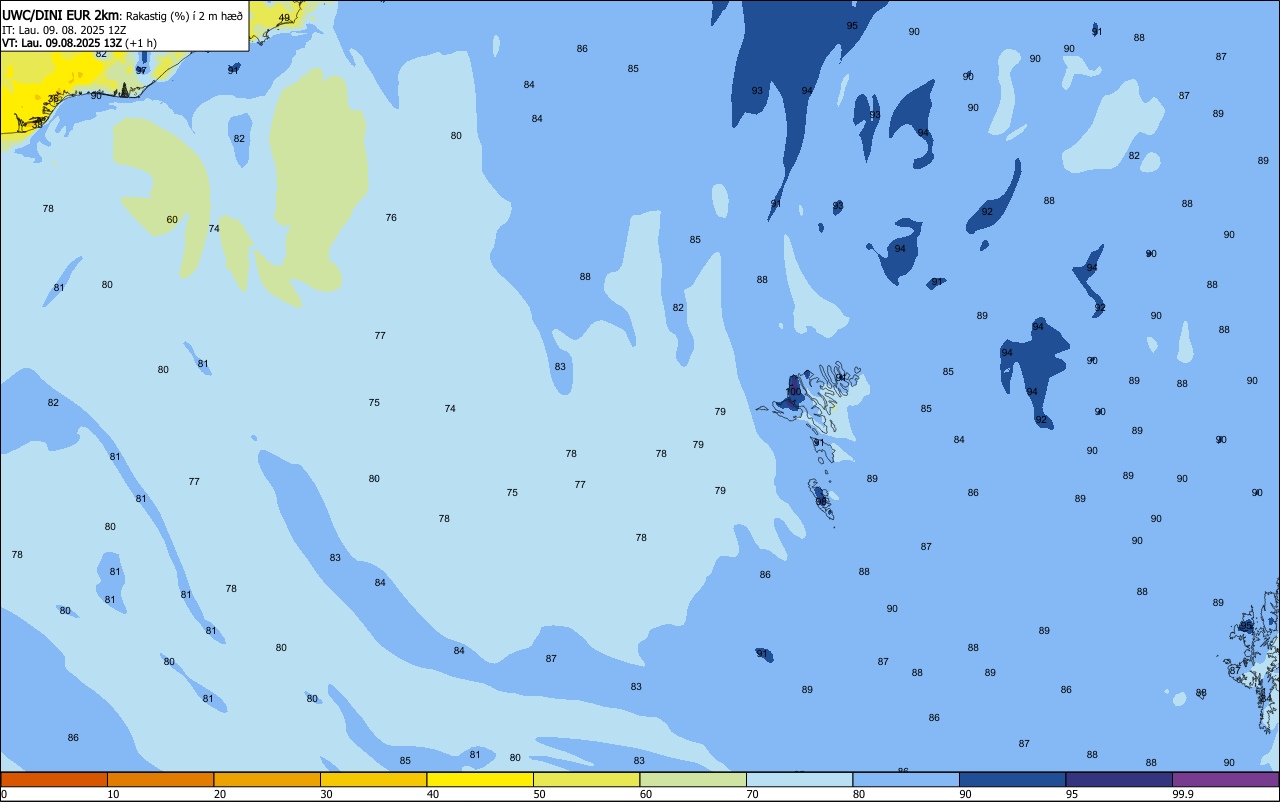1280x802 pixels.
Task: Click the 30–40 legend color swatch
Action: tap(373, 779)
